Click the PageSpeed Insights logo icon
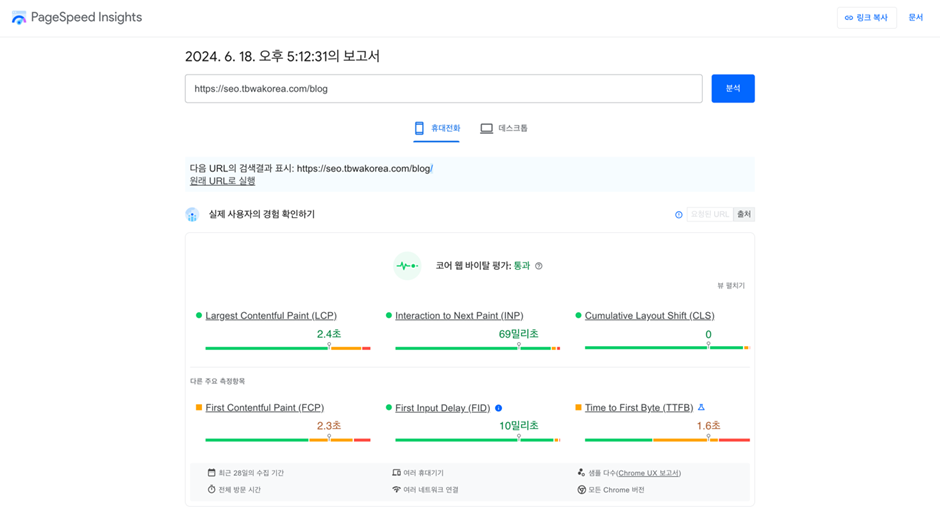Image resolution: width=940 pixels, height=513 pixels. pos(19,18)
